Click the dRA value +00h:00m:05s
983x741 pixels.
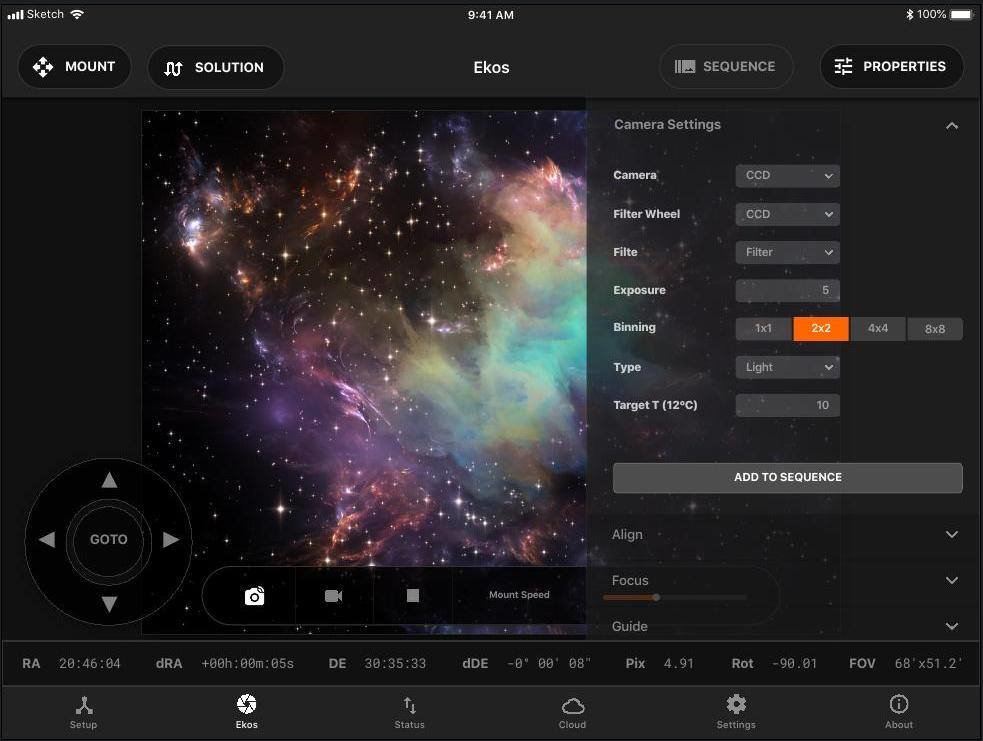click(247, 663)
